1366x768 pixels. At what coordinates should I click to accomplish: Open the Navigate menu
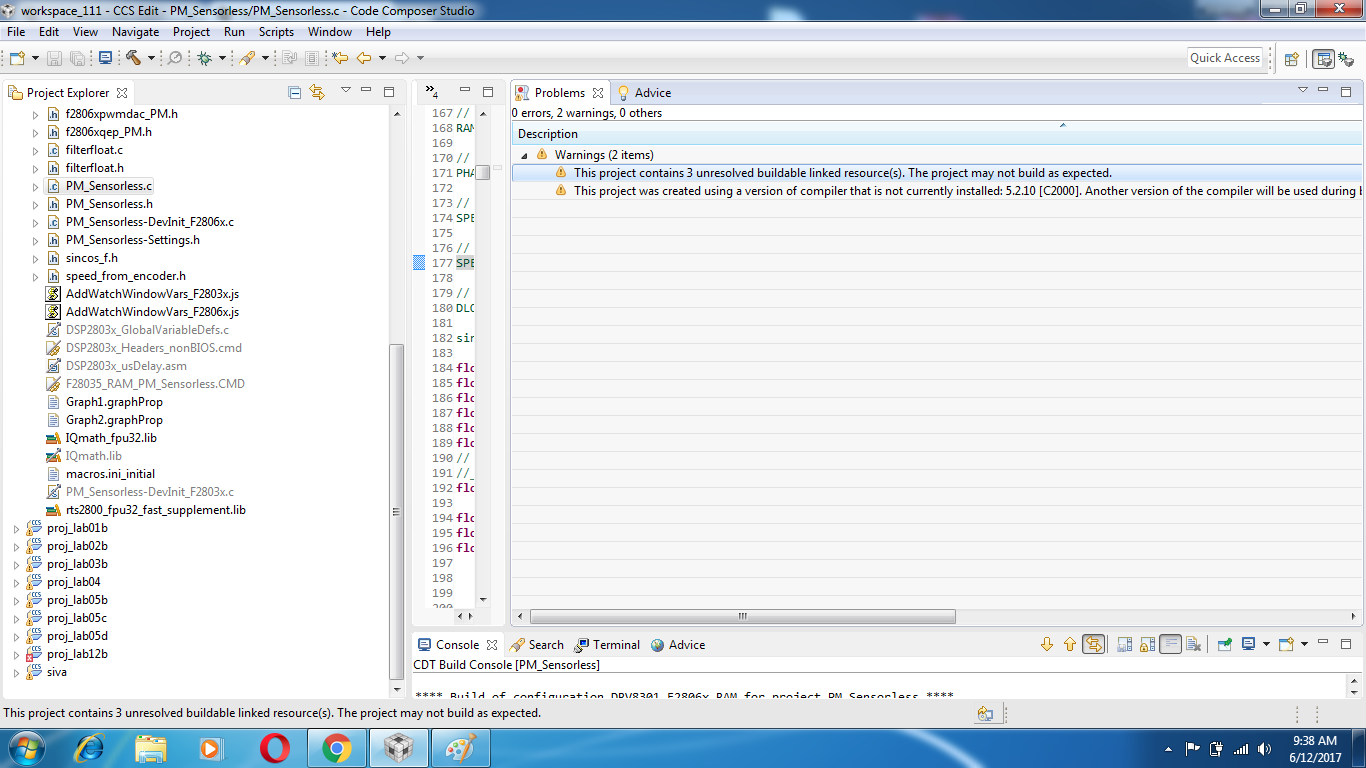click(x=135, y=32)
